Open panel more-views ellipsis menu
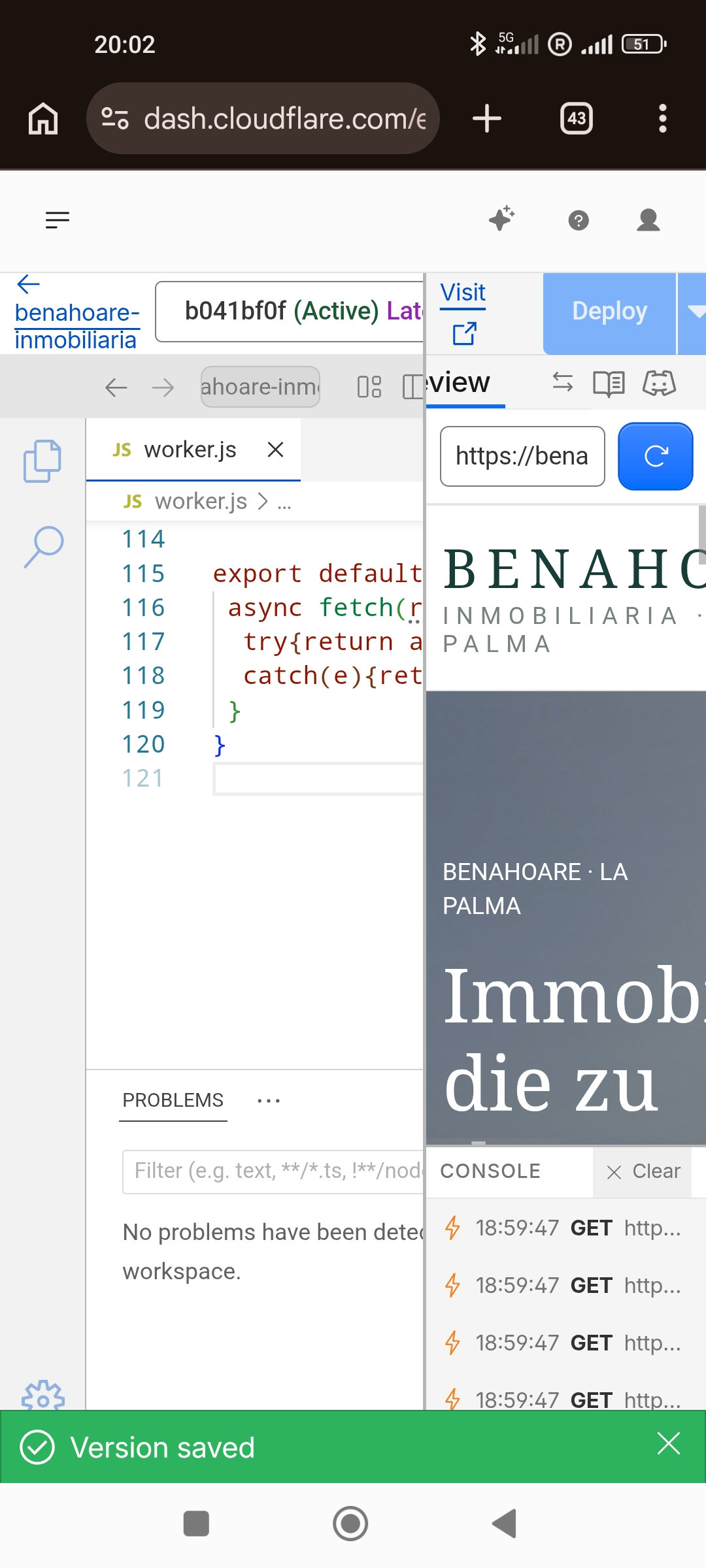Image resolution: width=706 pixels, height=1568 pixels. 269,1101
